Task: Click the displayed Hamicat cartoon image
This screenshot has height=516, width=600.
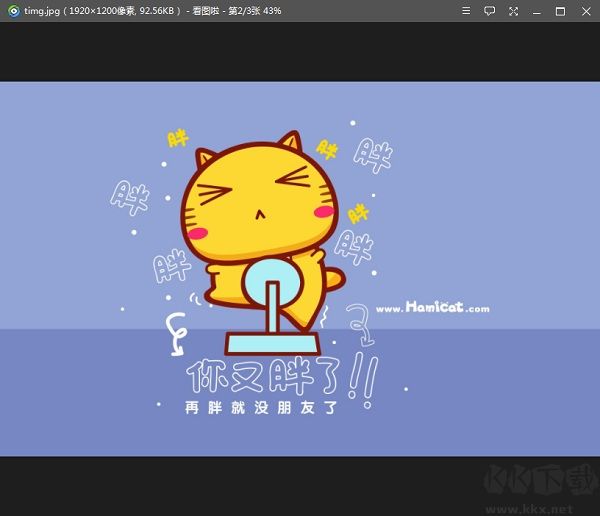Action: (x=300, y=269)
